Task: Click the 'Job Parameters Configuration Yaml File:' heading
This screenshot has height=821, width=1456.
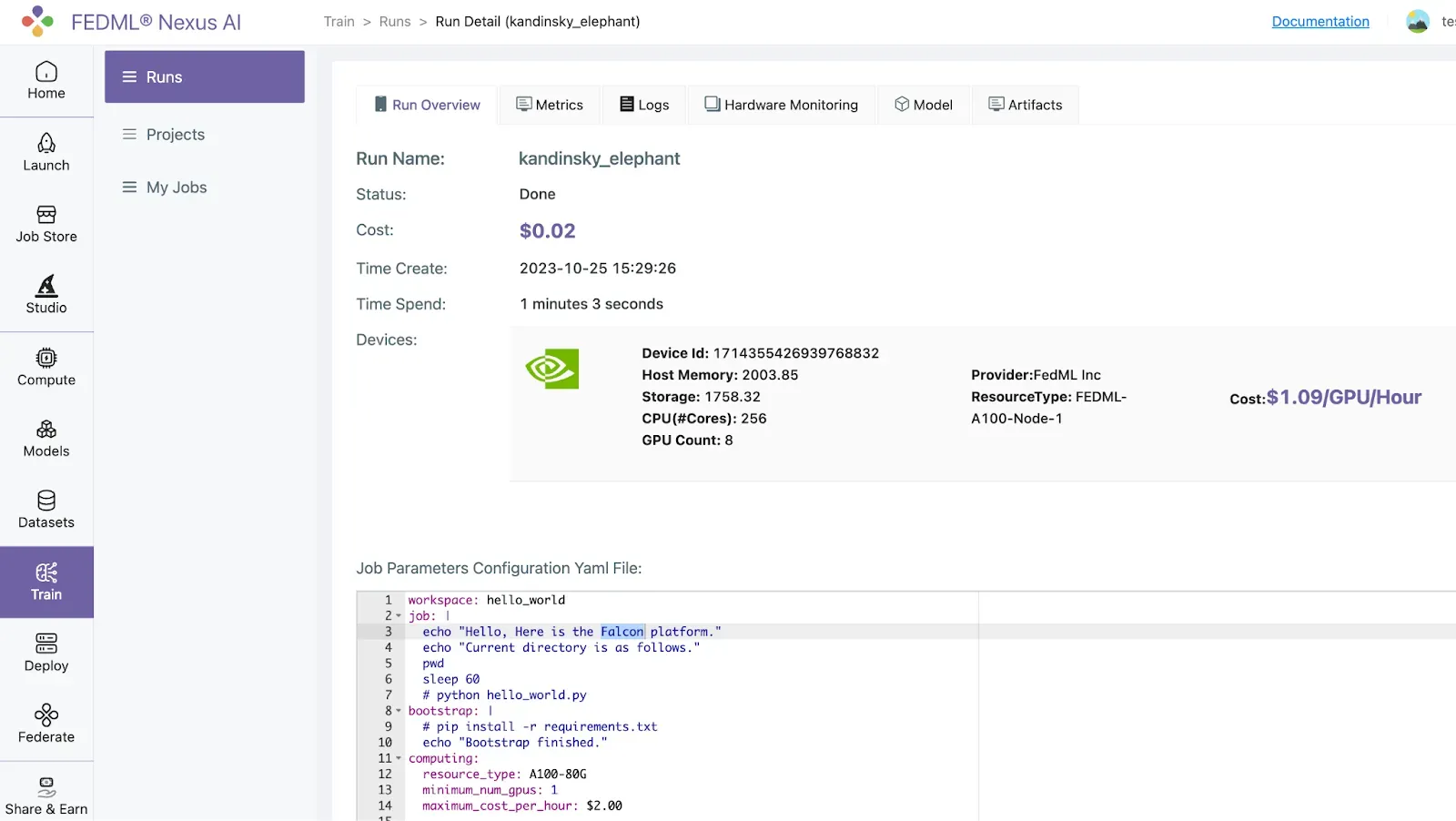Action: pyautogui.click(x=499, y=569)
